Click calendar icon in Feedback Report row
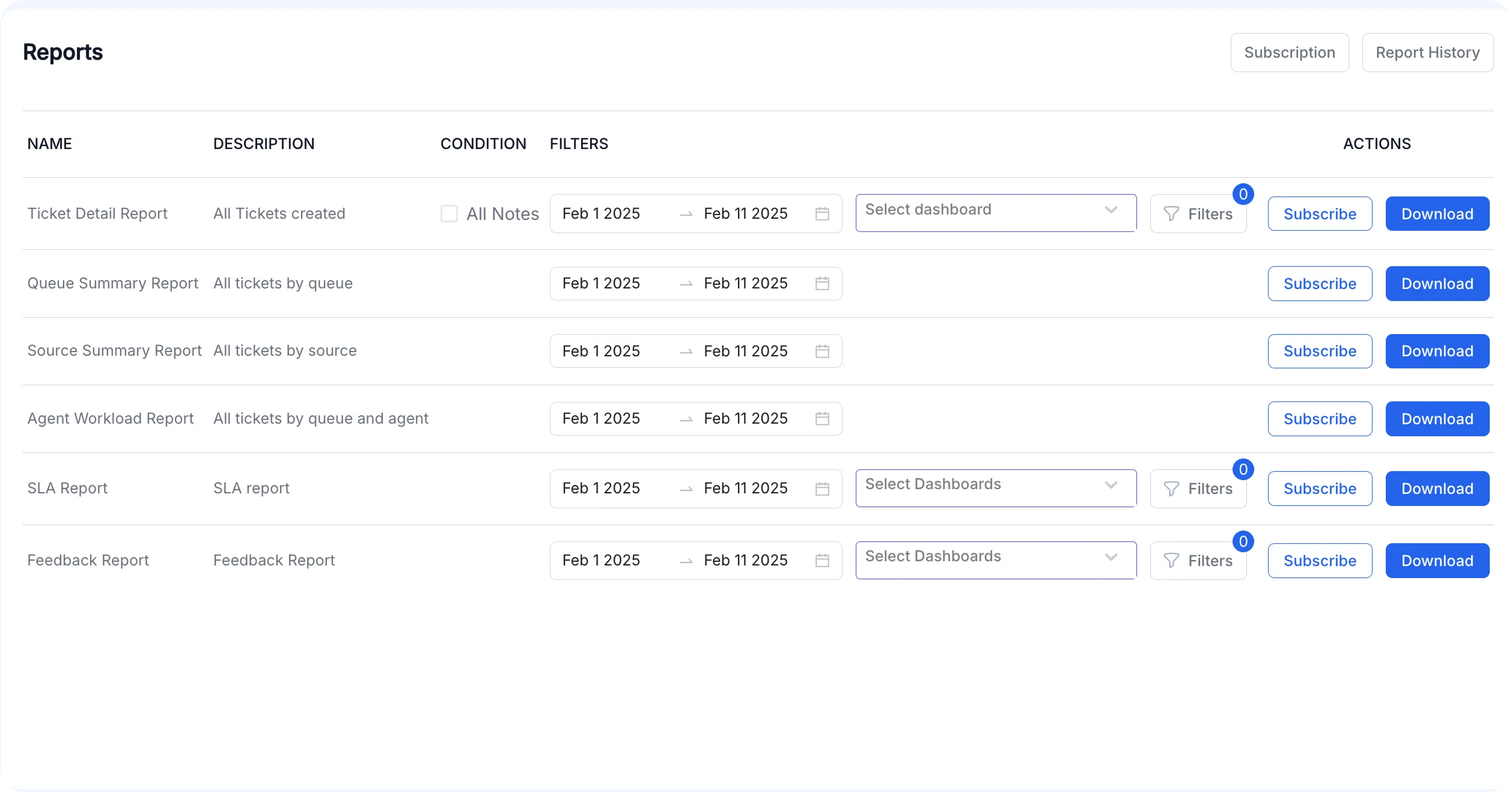 coord(822,561)
